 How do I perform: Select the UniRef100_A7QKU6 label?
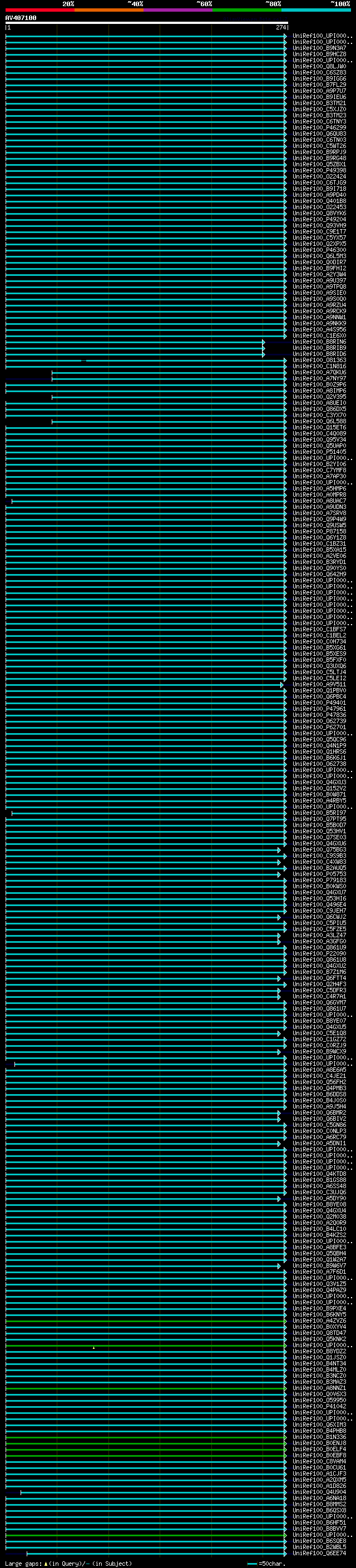tap(319, 373)
